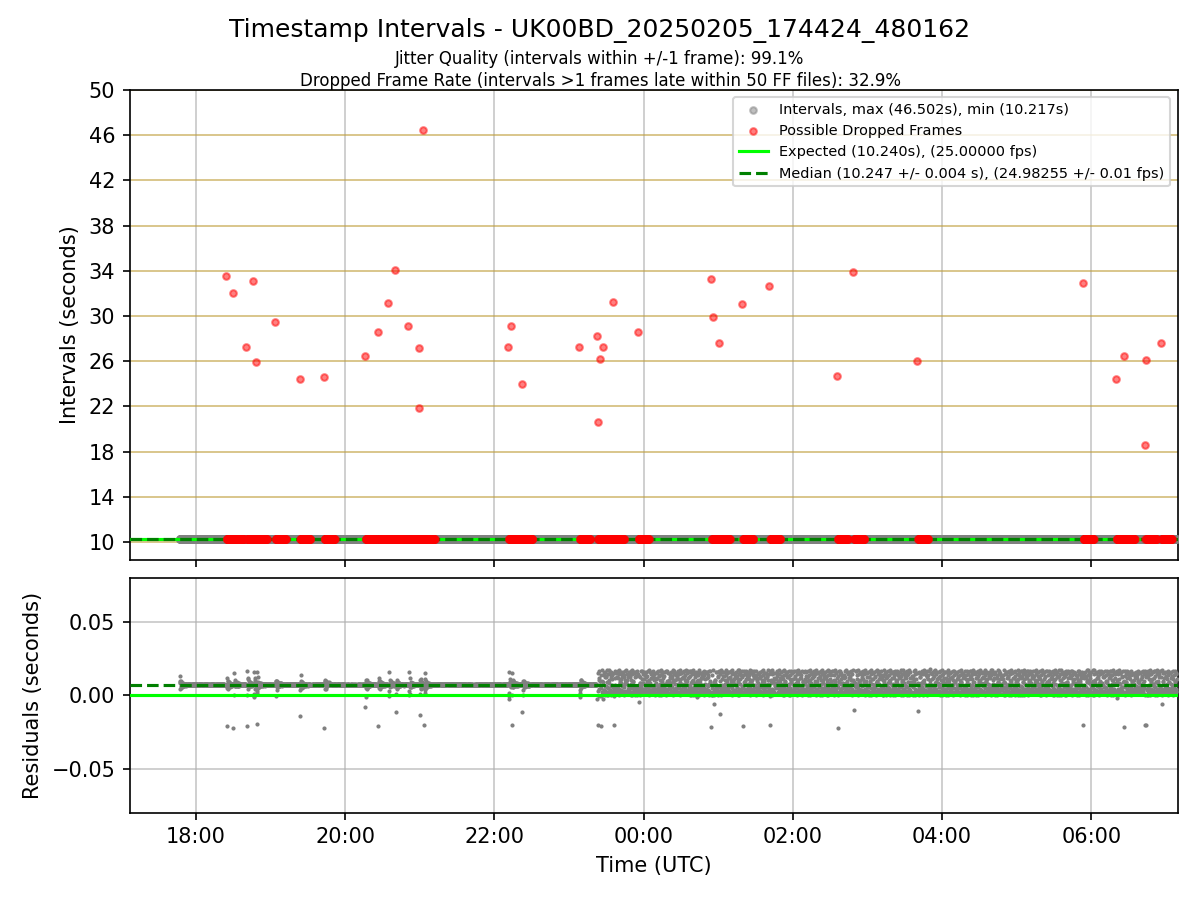
Task: Select legend entry "Expected (10.240s), (25.00000 fps)"
Action: click(x=908, y=151)
